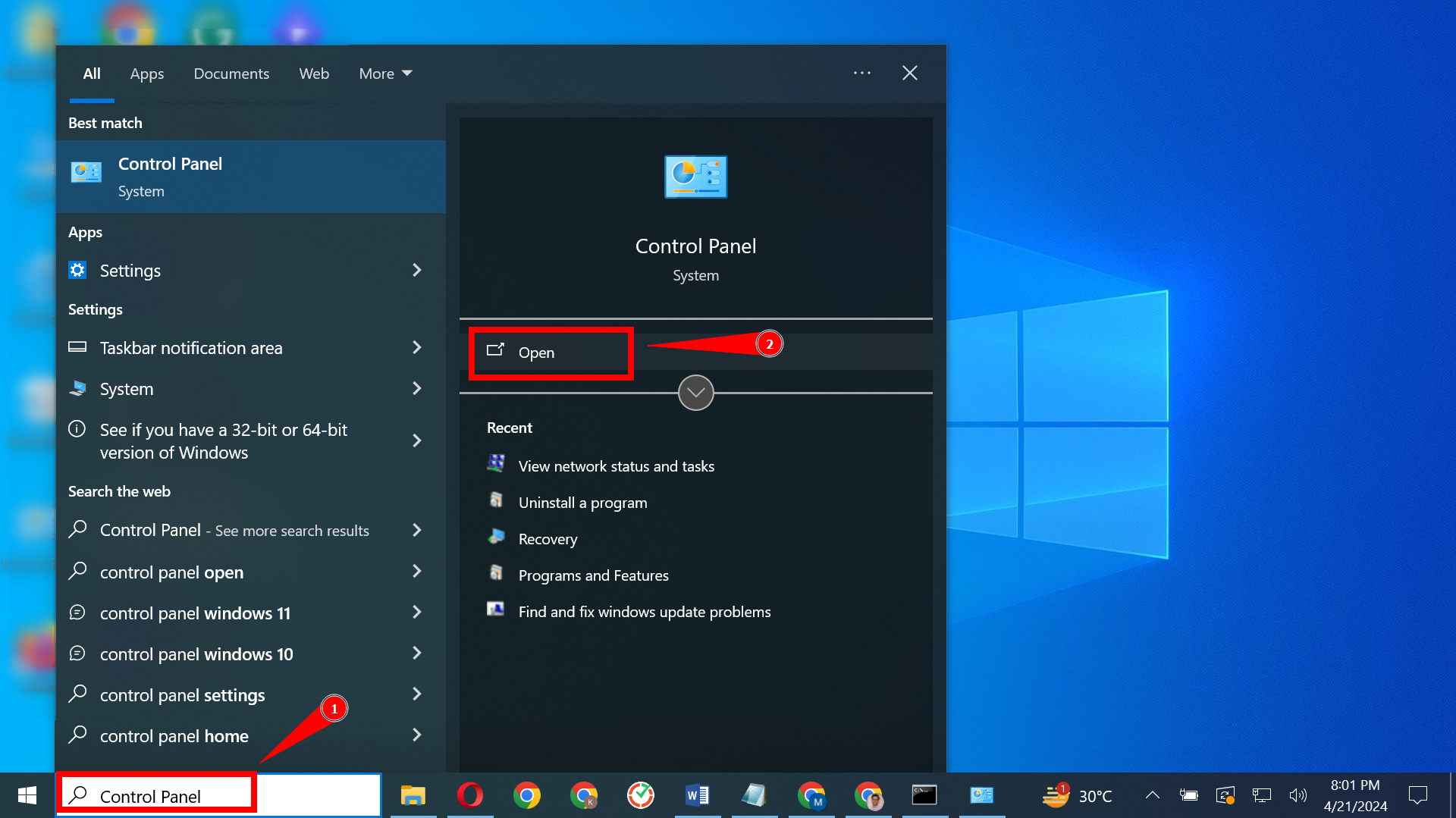The image size is (1456, 818).
Task: Expand the control panel home chevron
Action: point(416,735)
